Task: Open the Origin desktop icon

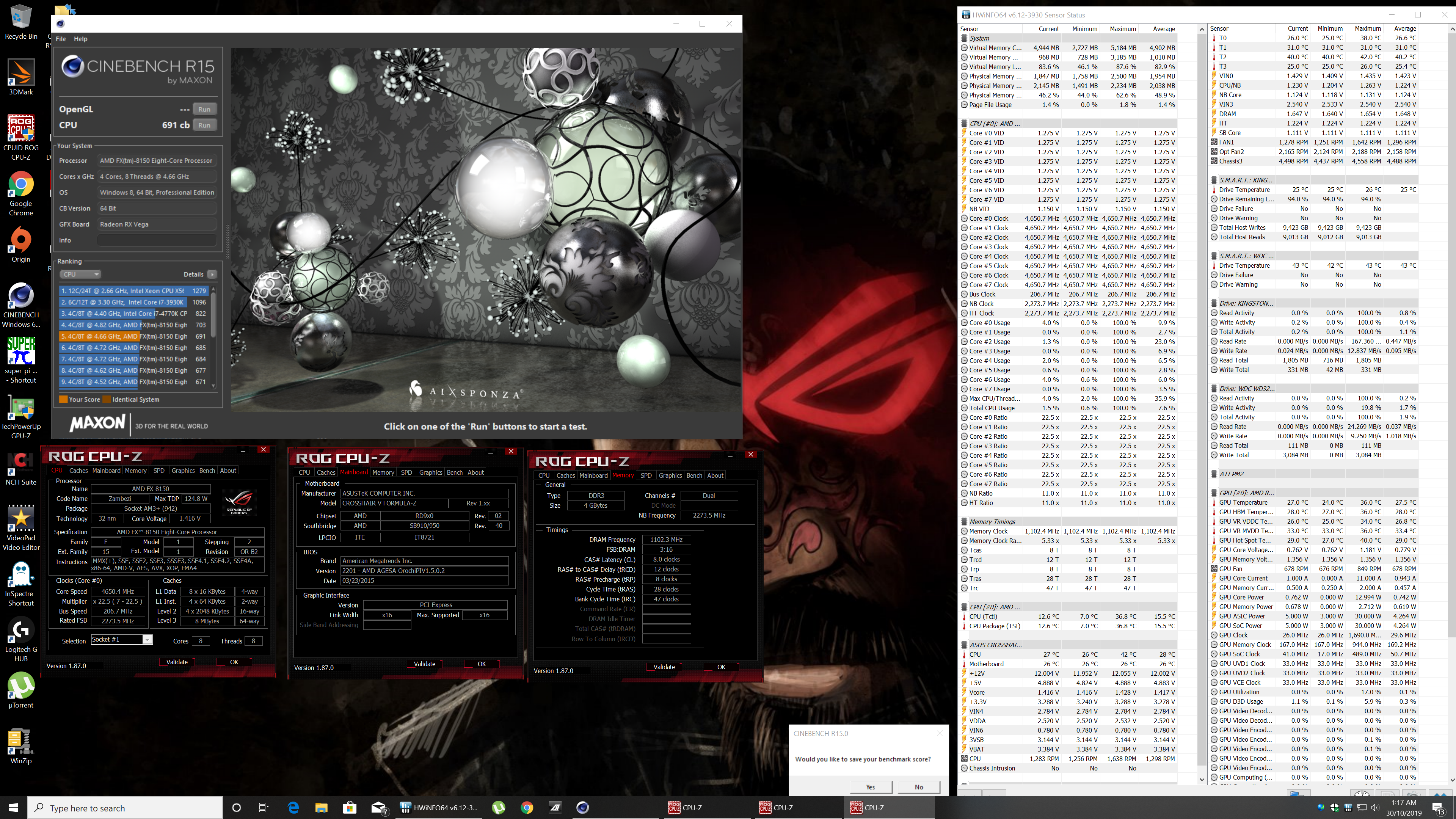Action: [21, 244]
